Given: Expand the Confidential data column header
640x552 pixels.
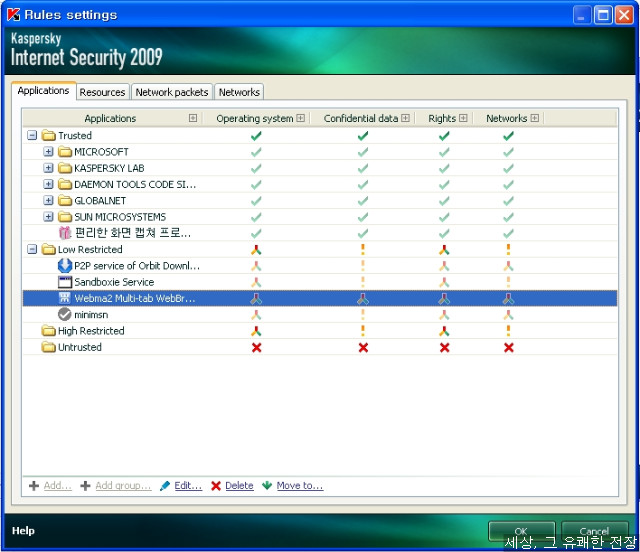Looking at the screenshot, I should coord(405,118).
